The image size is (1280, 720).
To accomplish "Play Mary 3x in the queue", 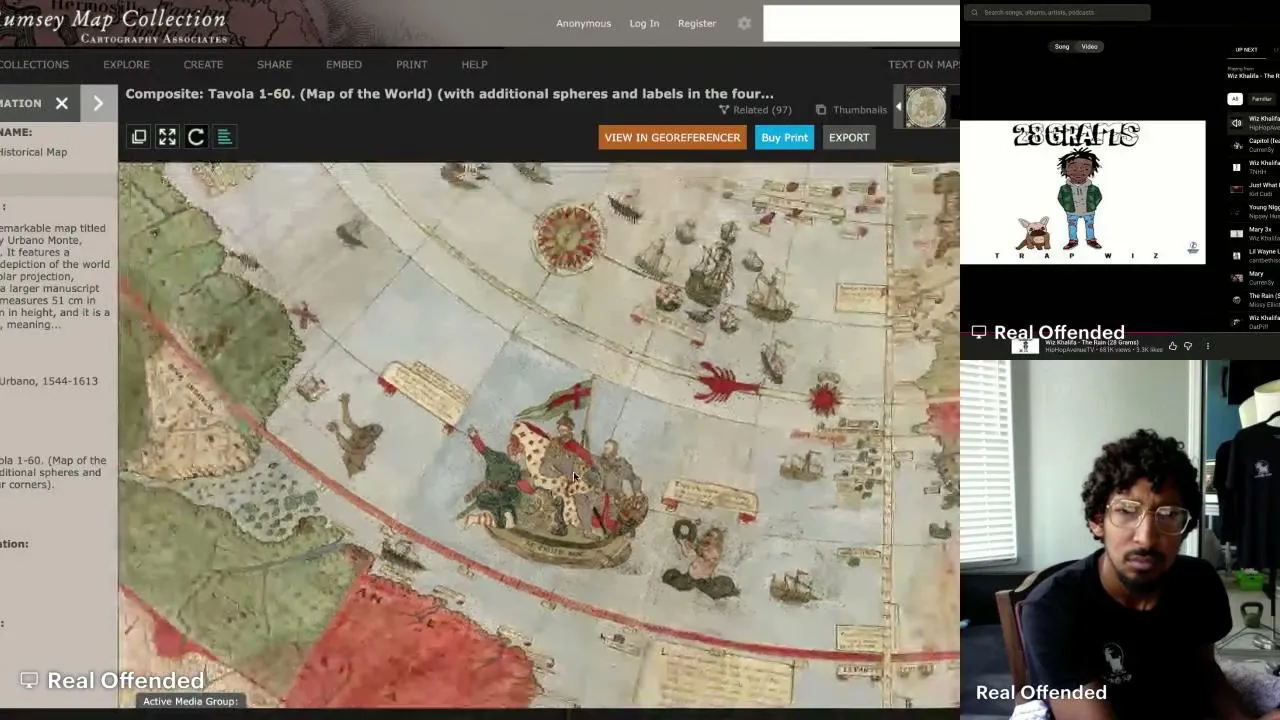I will point(1254,234).
